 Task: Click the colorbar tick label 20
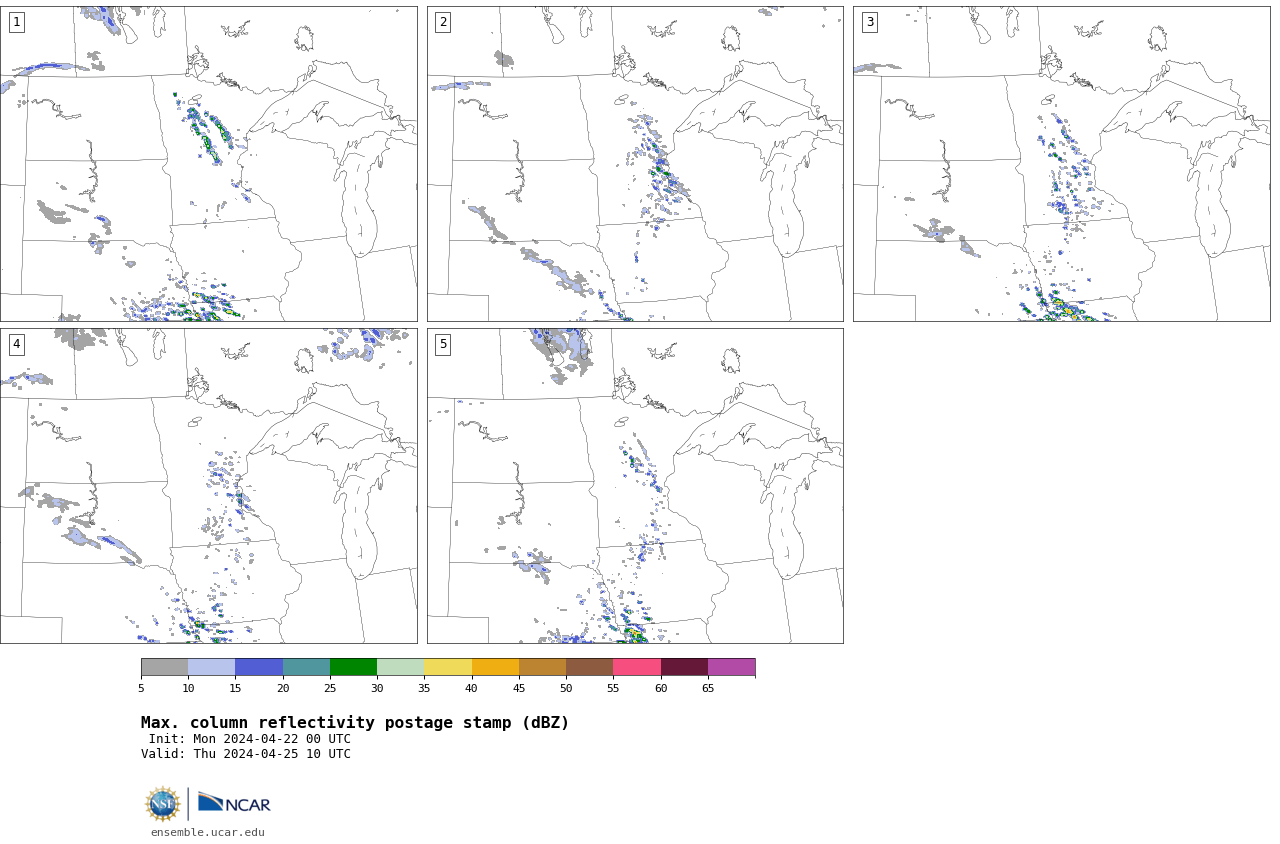pyautogui.click(x=283, y=688)
